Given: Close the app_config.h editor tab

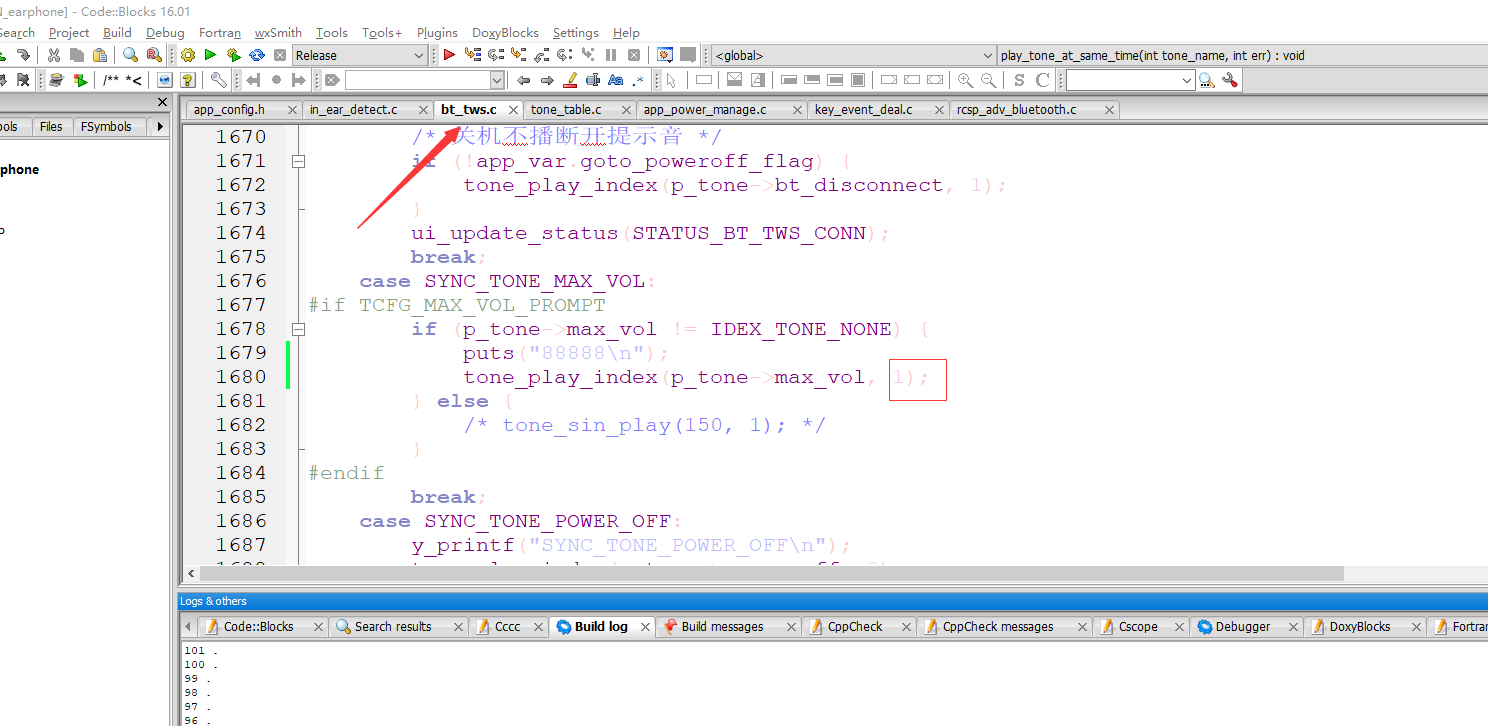Looking at the screenshot, I should [x=292, y=110].
